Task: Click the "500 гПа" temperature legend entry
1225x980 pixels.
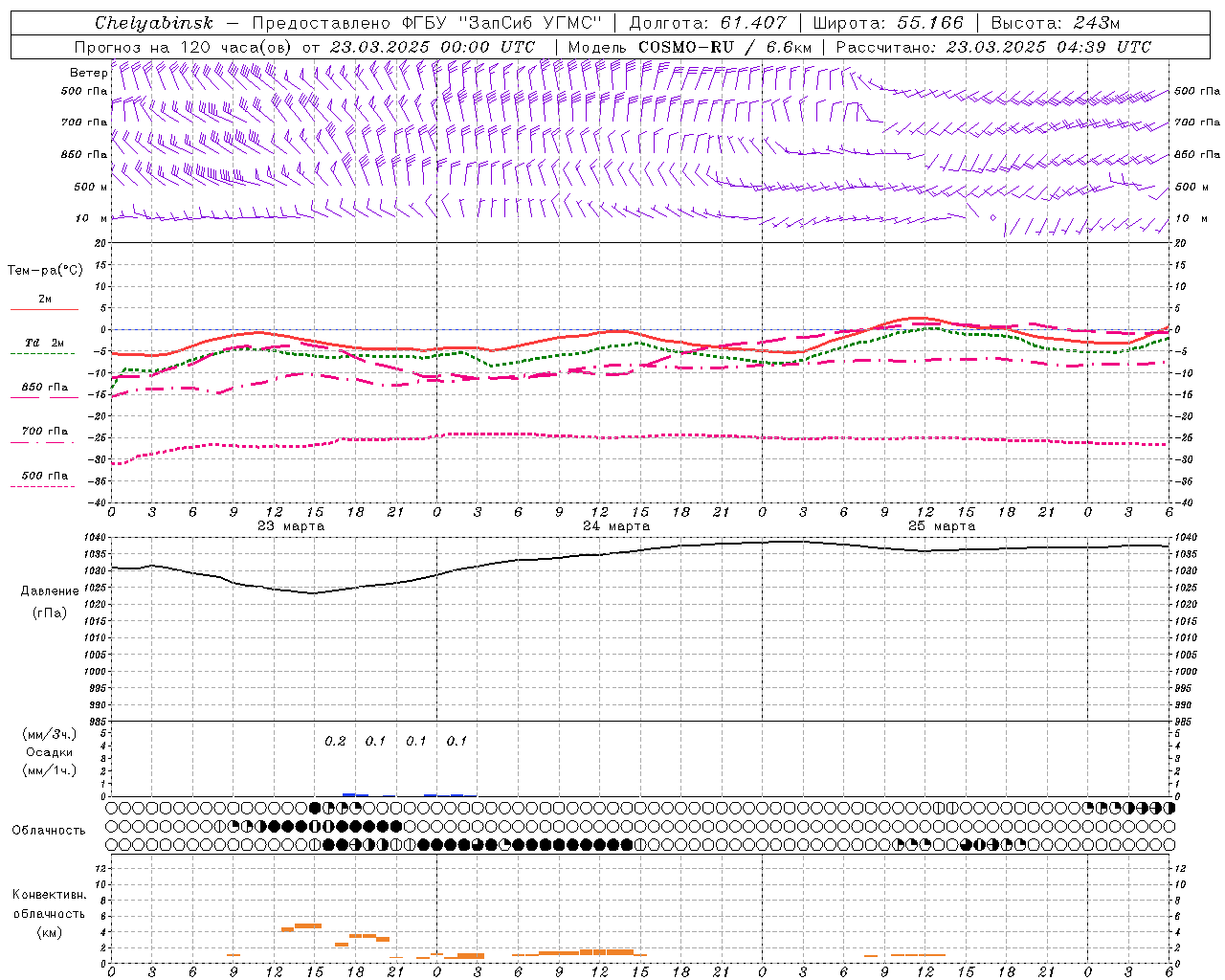Action: coord(45,476)
